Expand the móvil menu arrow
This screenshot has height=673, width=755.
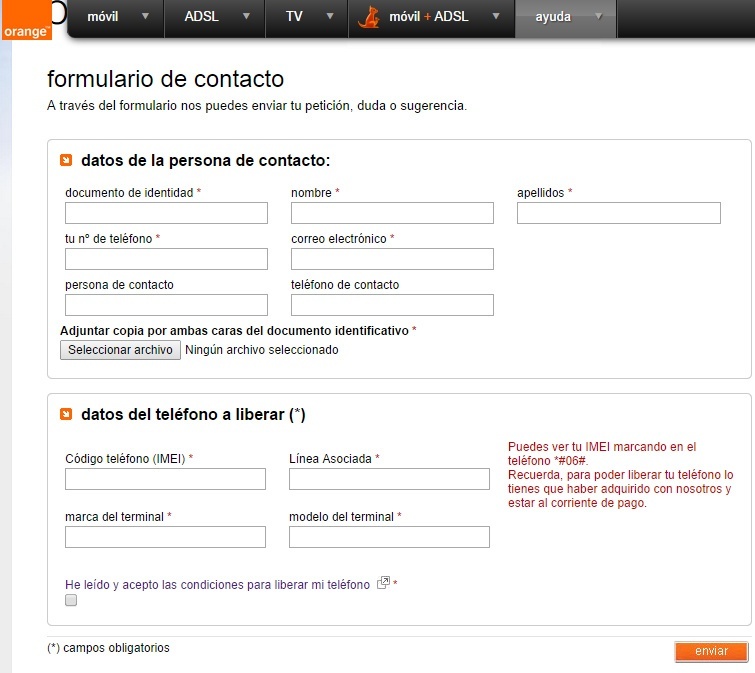[x=146, y=17]
